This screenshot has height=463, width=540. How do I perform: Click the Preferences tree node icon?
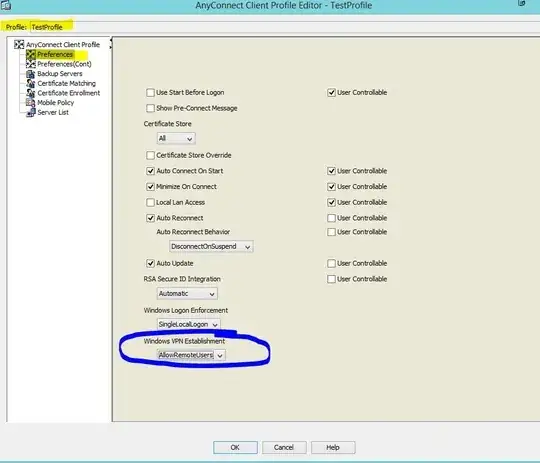(31, 54)
